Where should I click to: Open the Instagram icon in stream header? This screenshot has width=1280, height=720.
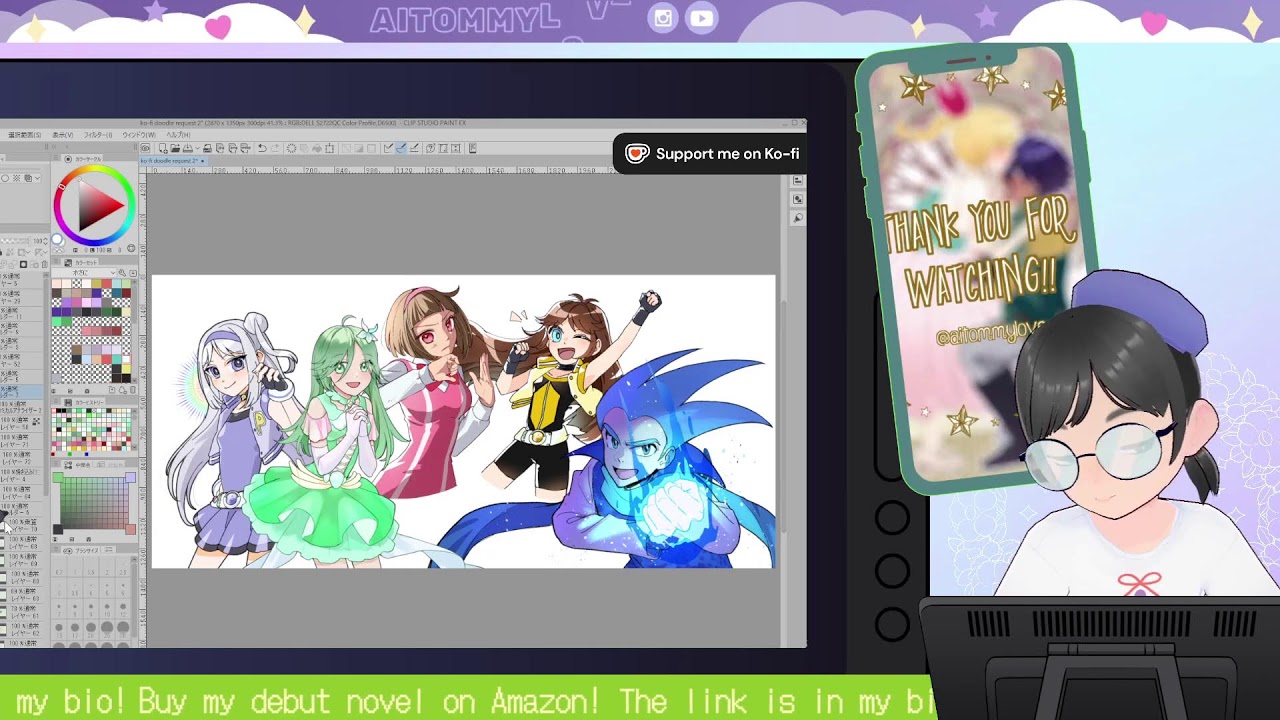pyautogui.click(x=662, y=18)
